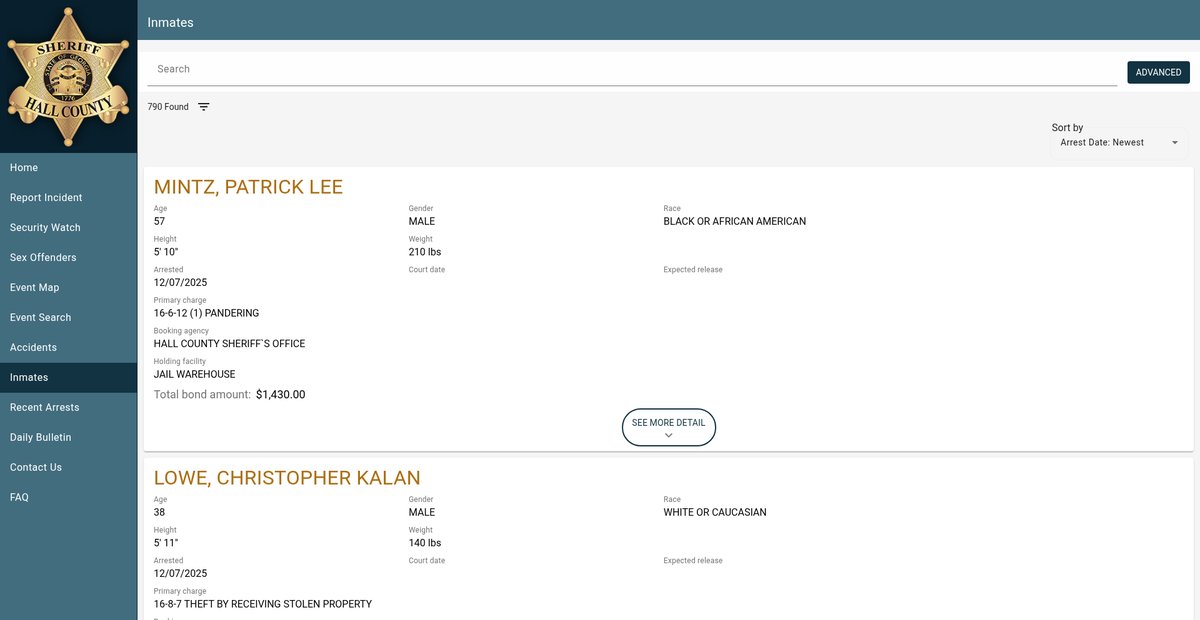Click WHITE OR CAUCASIAN race value
Screen dimensions: 1200x620
pyautogui.click(x=715, y=513)
